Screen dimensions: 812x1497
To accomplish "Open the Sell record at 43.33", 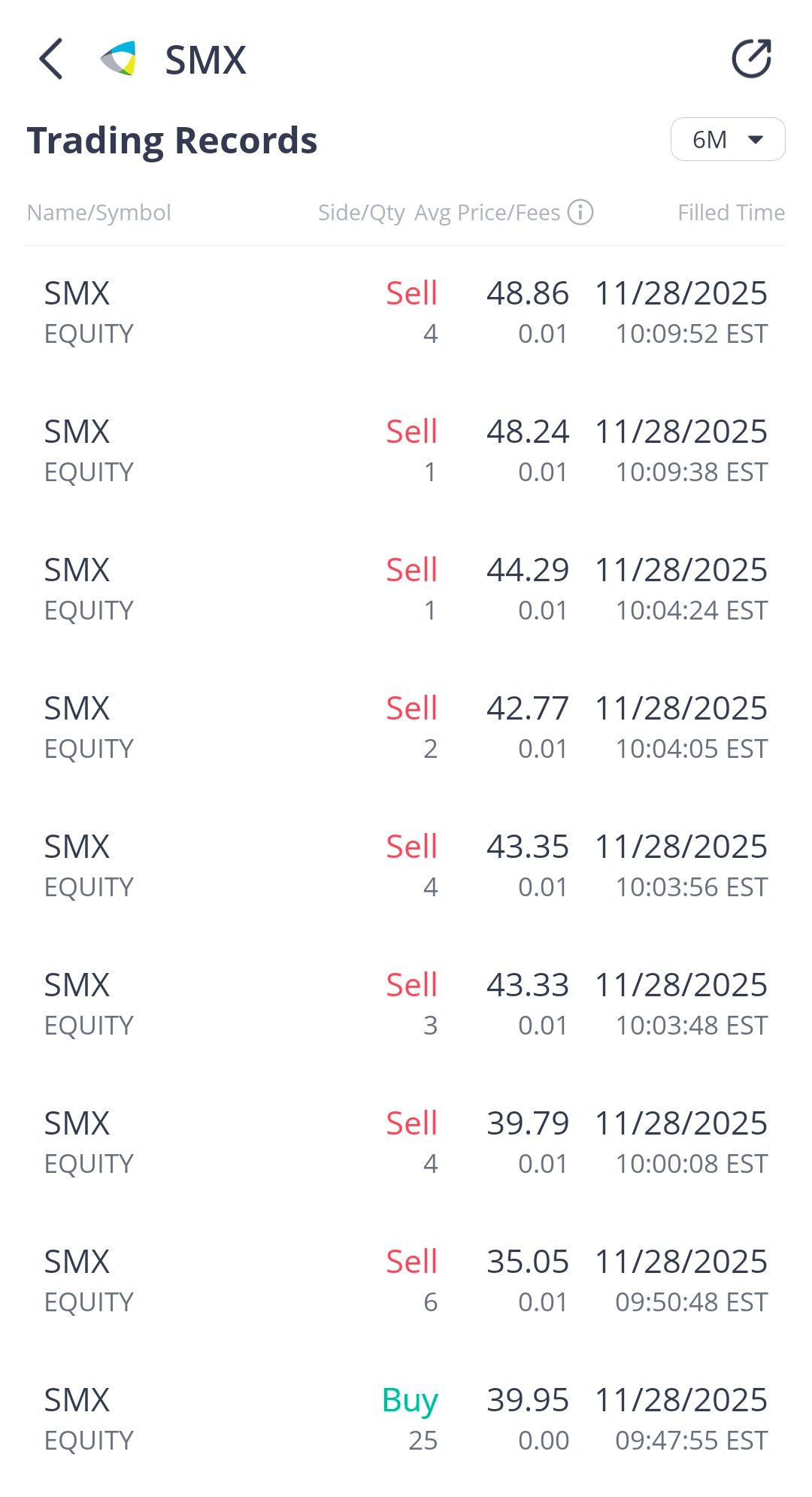I will tap(406, 1005).
